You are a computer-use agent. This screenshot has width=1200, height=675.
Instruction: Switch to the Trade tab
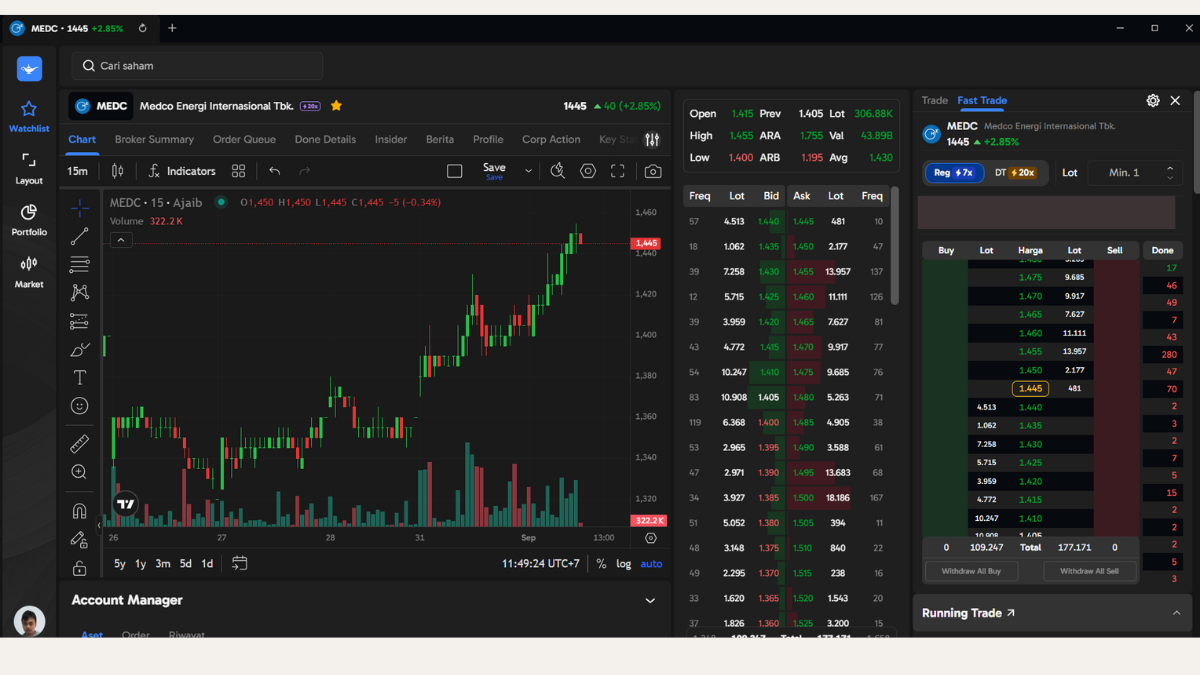[x=934, y=100]
